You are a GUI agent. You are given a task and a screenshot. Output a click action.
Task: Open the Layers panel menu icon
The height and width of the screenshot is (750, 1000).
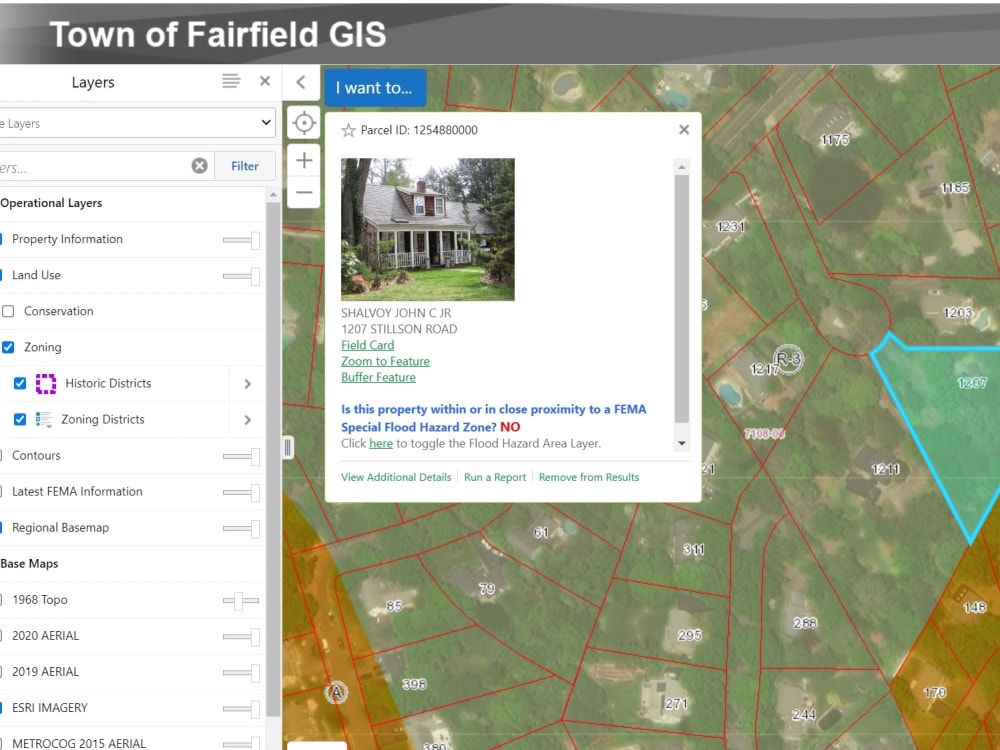(x=231, y=81)
